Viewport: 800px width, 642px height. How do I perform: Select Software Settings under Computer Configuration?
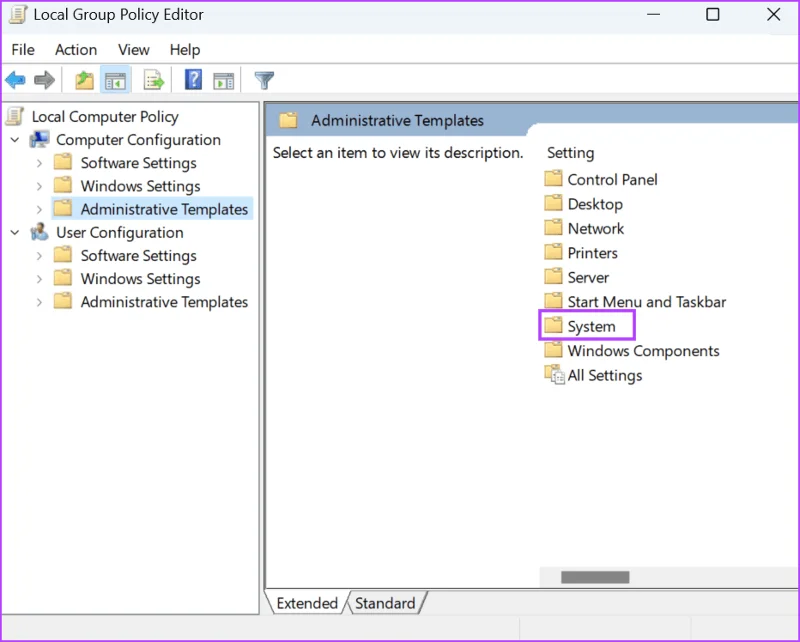point(138,163)
